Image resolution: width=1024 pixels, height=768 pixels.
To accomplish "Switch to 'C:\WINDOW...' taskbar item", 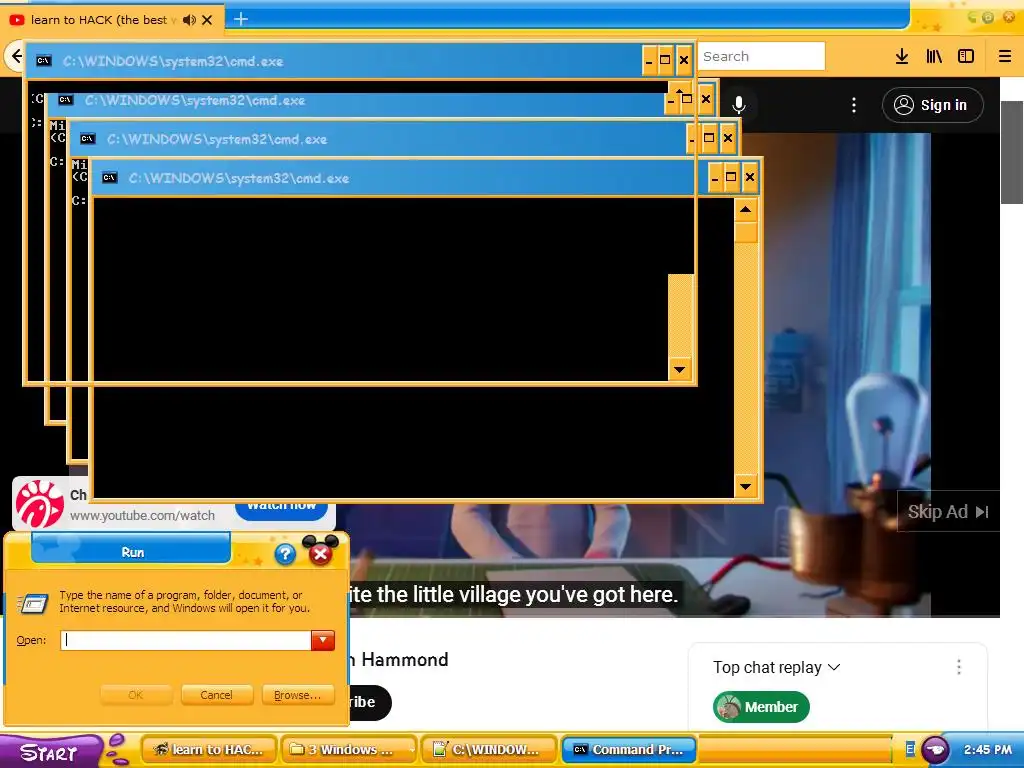I will click(x=490, y=750).
